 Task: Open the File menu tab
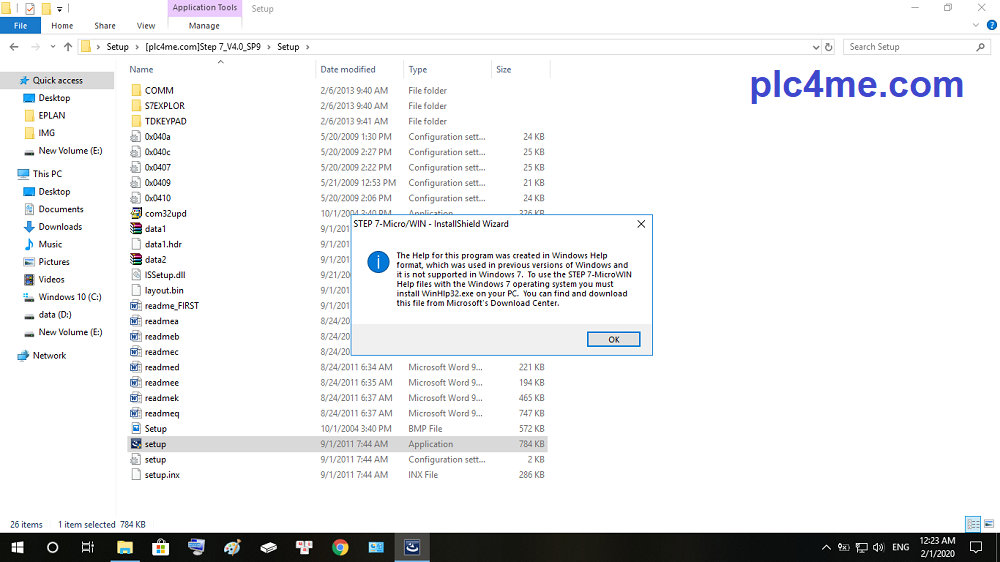click(x=20, y=26)
